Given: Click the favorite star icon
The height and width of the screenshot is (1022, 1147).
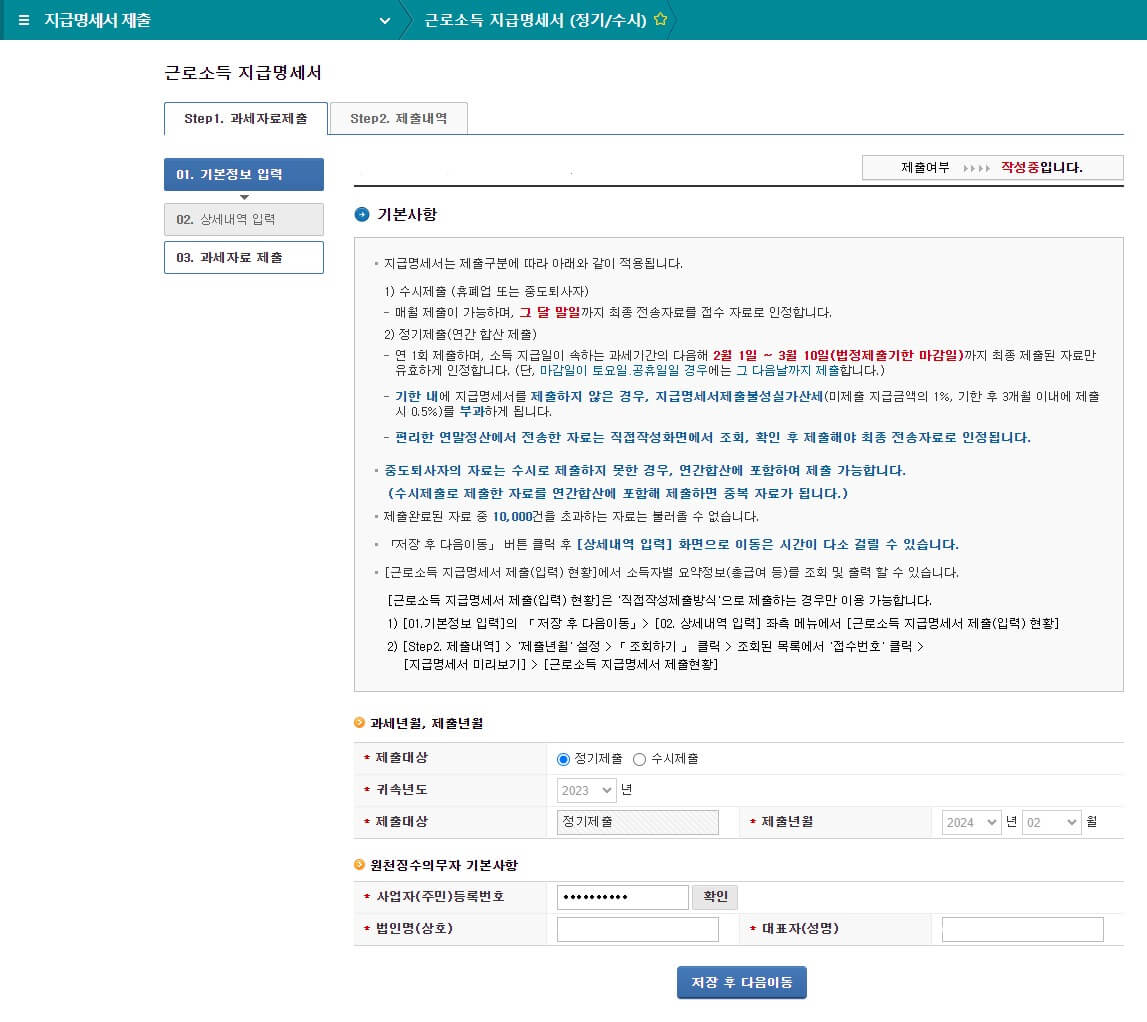Looking at the screenshot, I should pos(660,20).
